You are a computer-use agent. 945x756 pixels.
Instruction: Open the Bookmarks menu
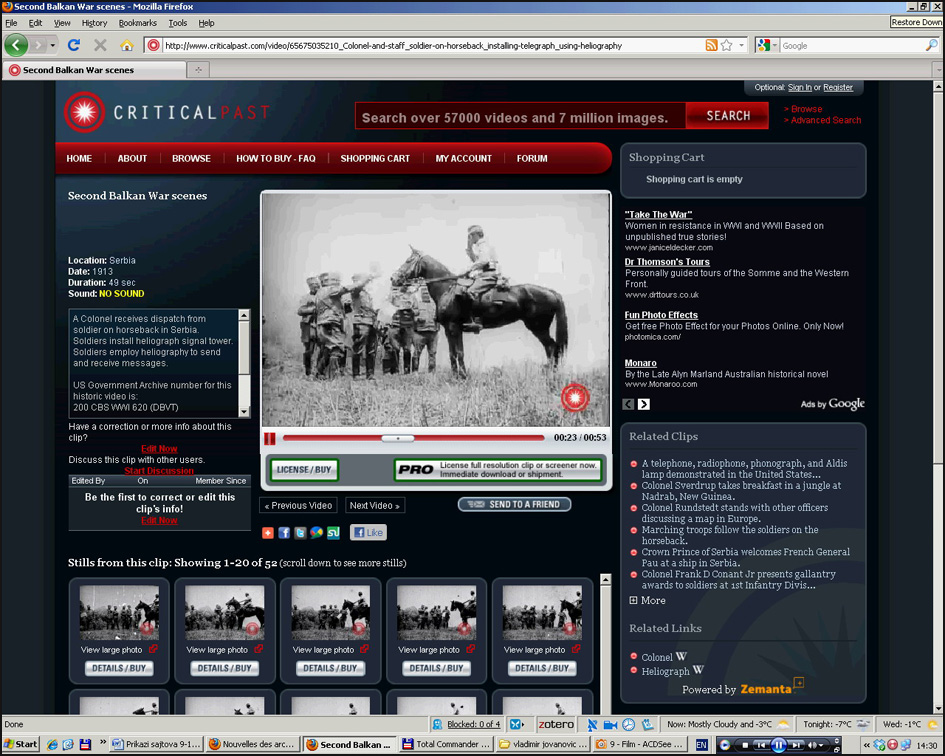(137, 23)
